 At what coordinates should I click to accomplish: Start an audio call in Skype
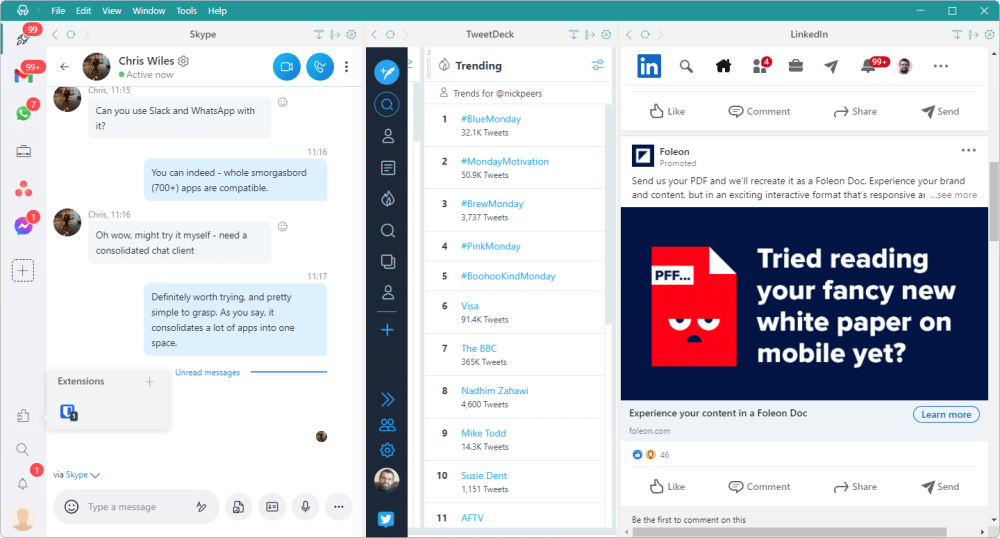[320, 67]
